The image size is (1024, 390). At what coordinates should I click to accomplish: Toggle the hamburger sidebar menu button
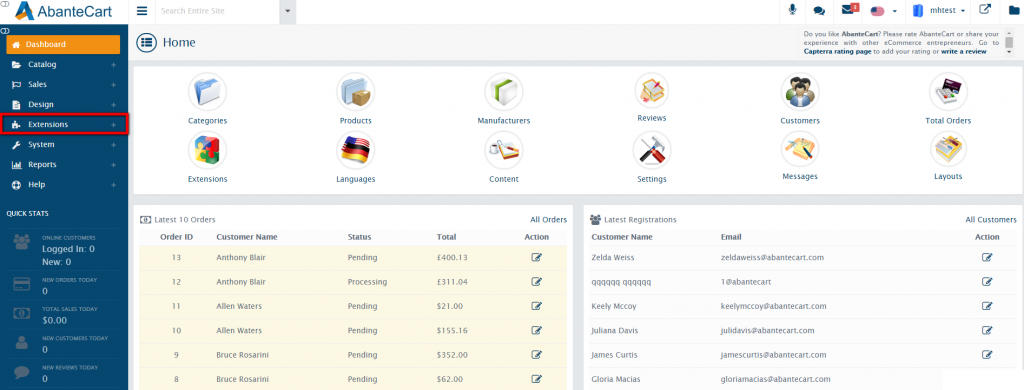coord(142,11)
